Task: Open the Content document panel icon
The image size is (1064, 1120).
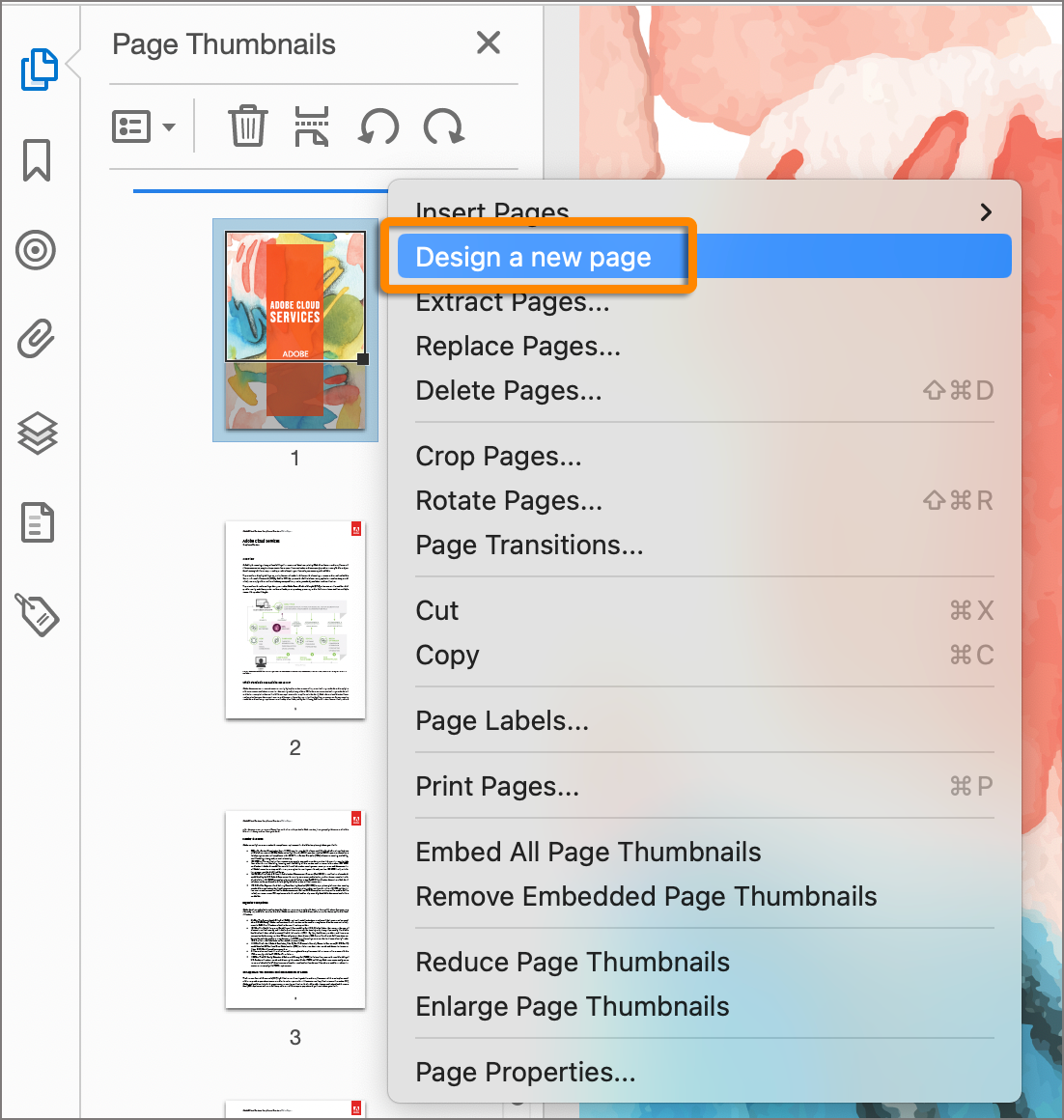Action: 37,522
